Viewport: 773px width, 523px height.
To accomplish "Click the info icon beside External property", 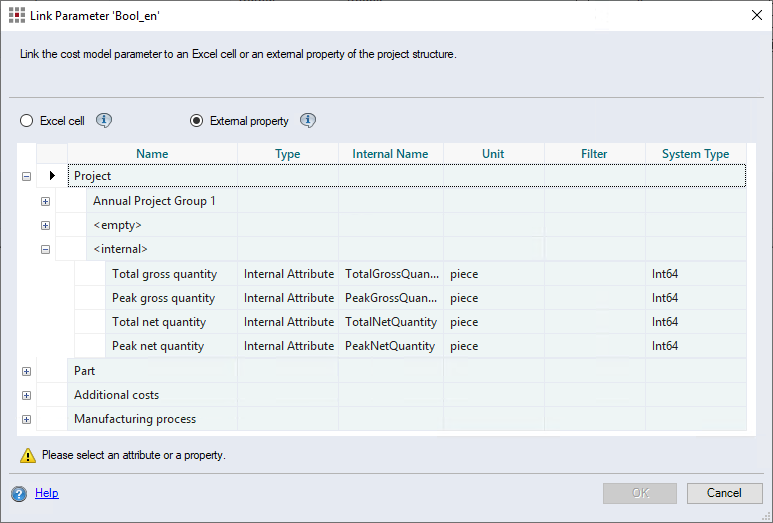I will click(x=308, y=120).
